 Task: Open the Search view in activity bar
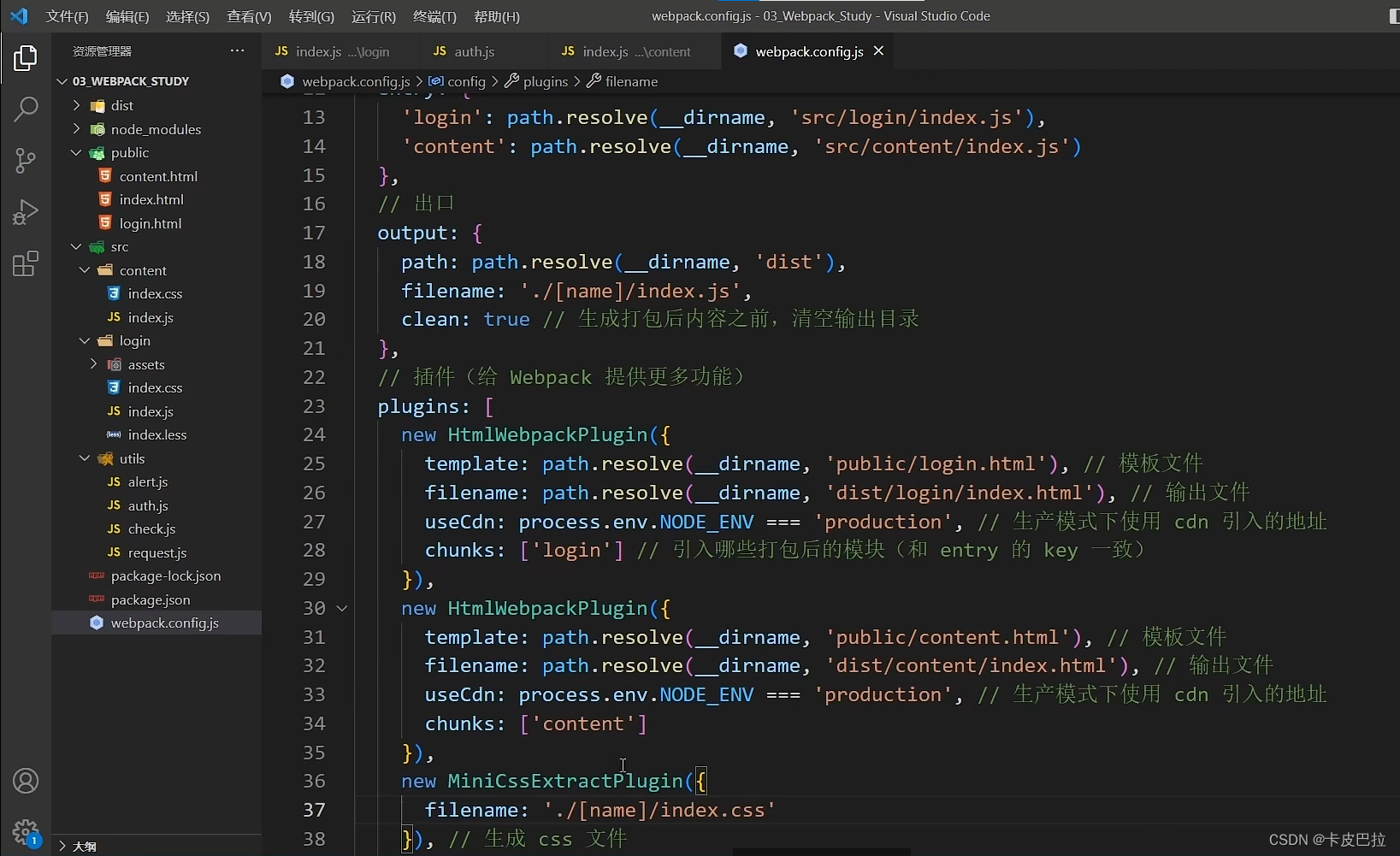[26, 109]
